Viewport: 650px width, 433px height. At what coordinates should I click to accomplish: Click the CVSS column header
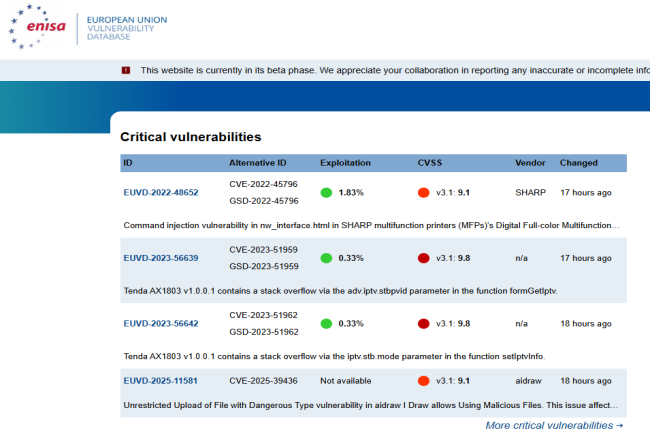tap(430, 163)
